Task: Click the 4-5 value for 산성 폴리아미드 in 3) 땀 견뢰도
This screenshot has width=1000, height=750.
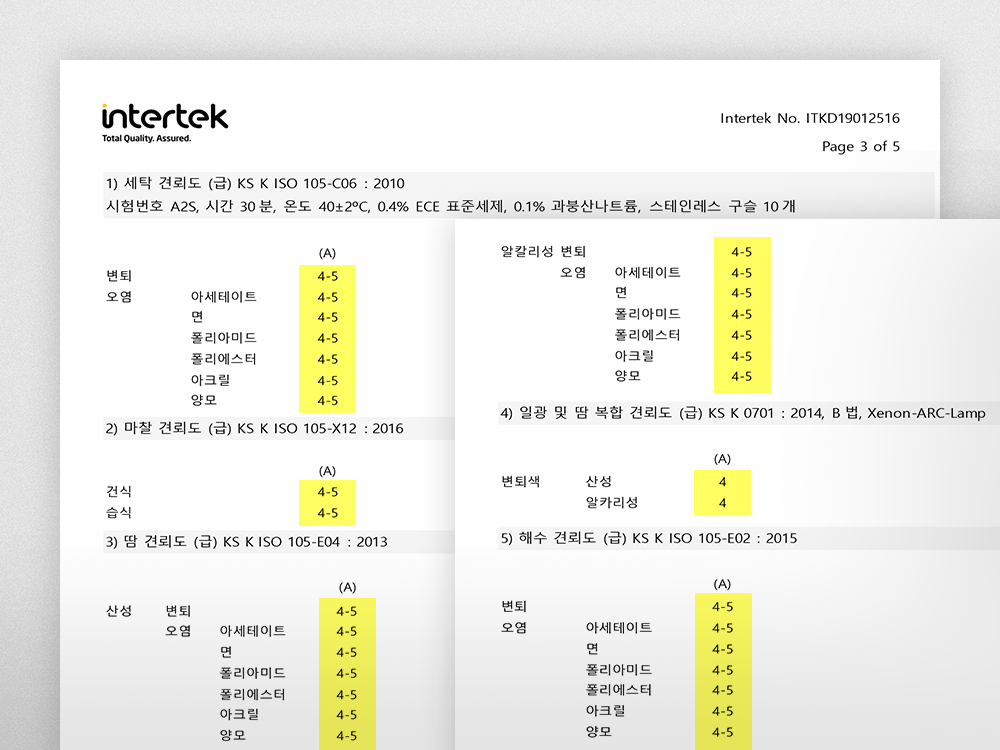Action: coord(347,673)
